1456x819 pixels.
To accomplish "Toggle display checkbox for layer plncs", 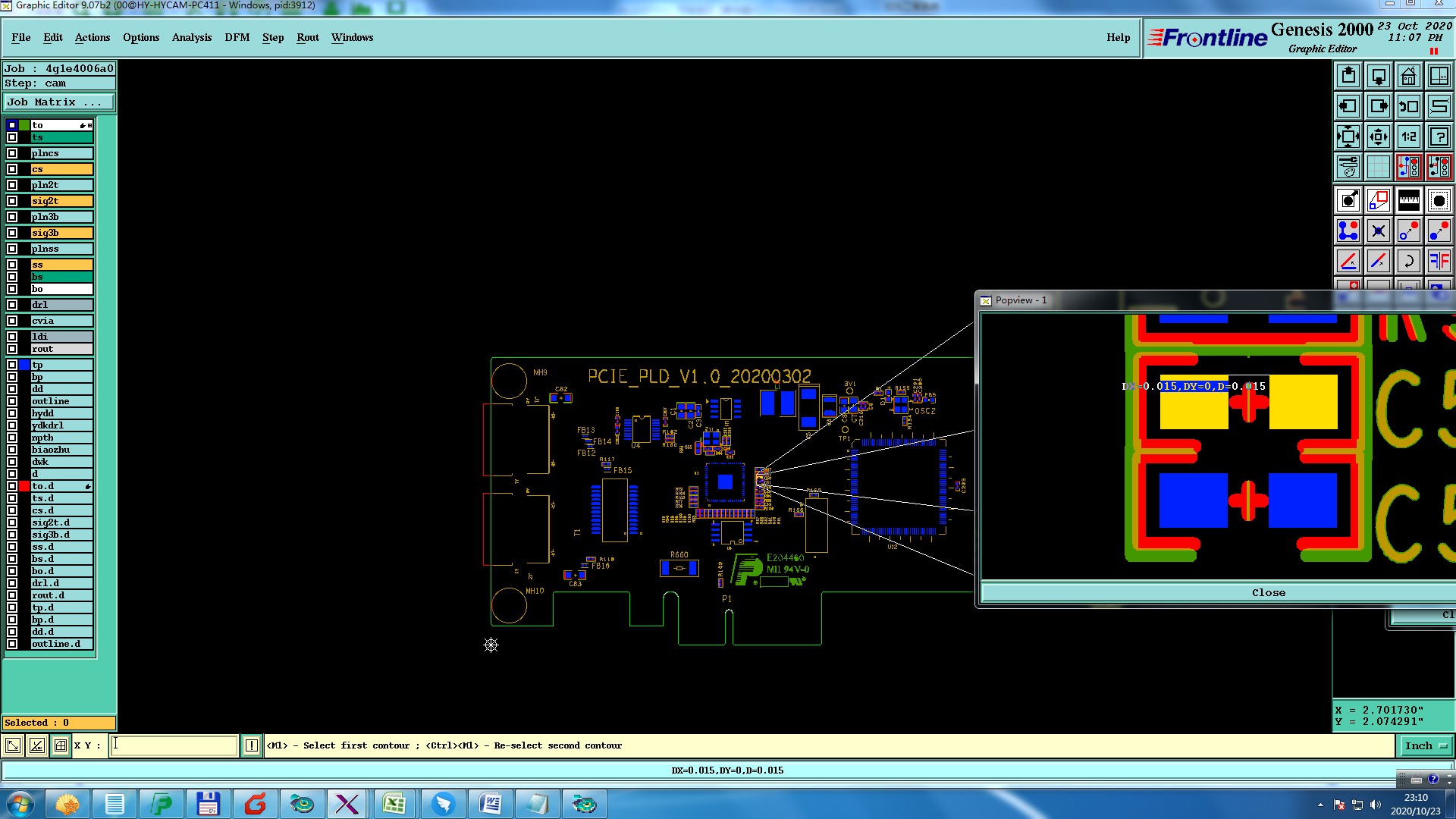I will [x=12, y=153].
